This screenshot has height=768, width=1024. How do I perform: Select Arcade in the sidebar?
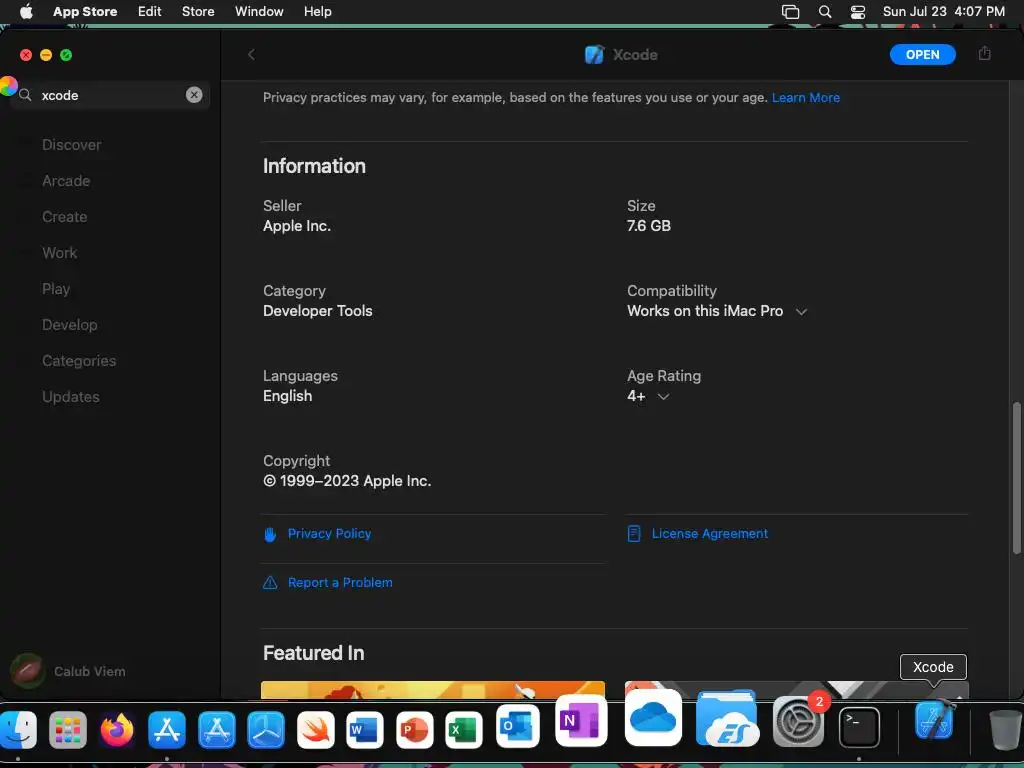tap(66, 181)
